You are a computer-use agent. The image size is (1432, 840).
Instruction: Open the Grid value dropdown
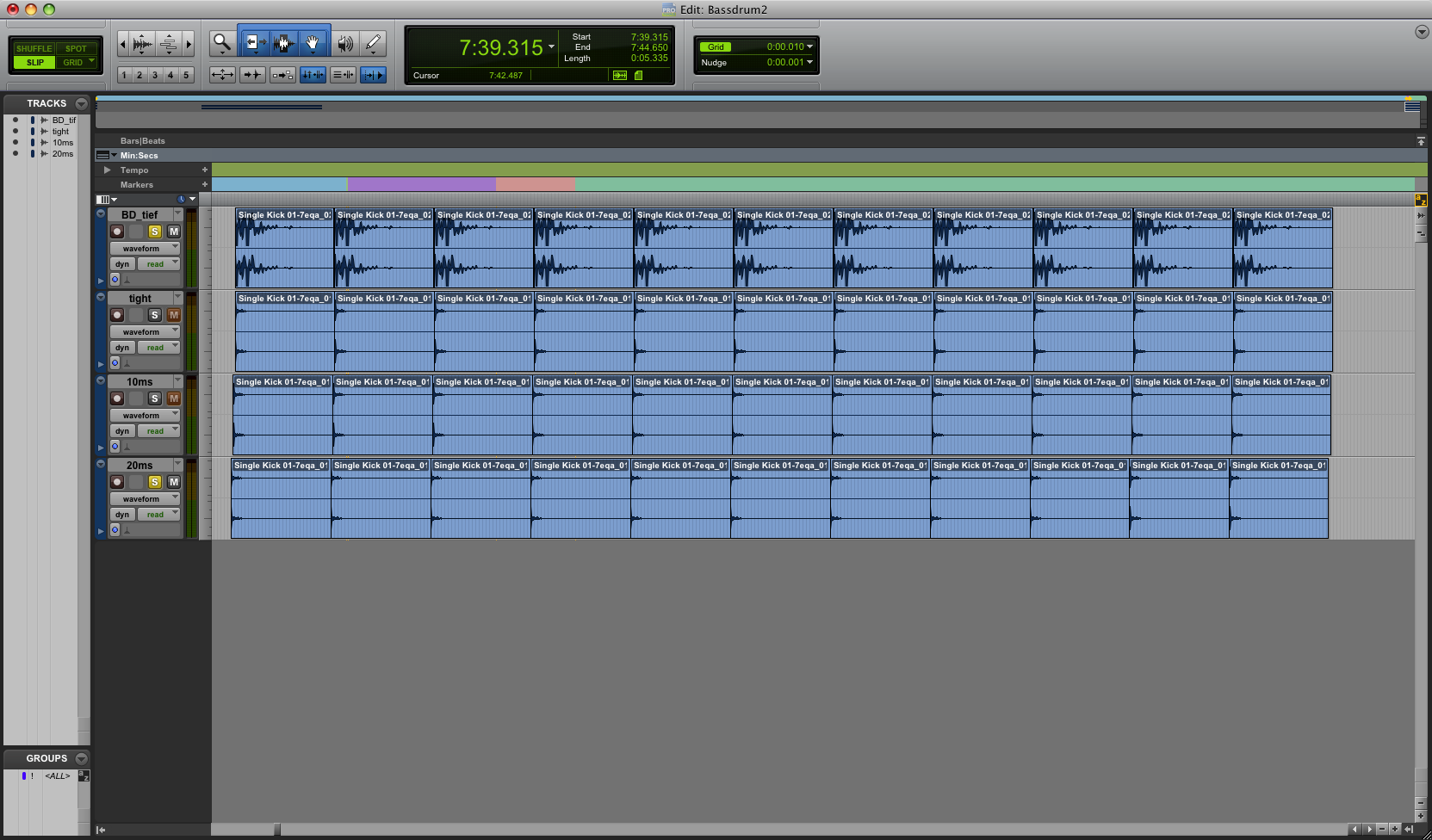[x=809, y=46]
